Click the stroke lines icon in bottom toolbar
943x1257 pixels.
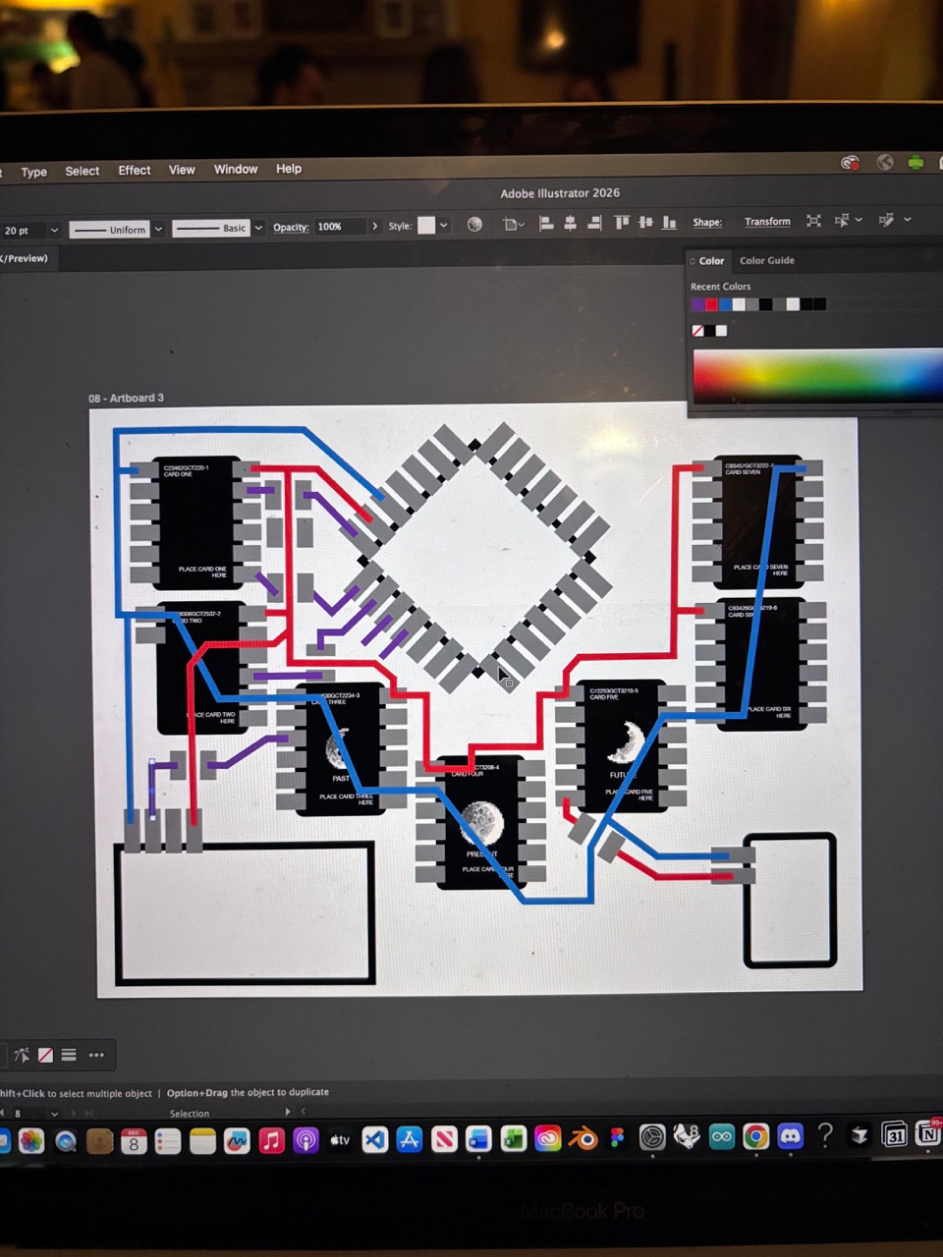[x=69, y=1055]
